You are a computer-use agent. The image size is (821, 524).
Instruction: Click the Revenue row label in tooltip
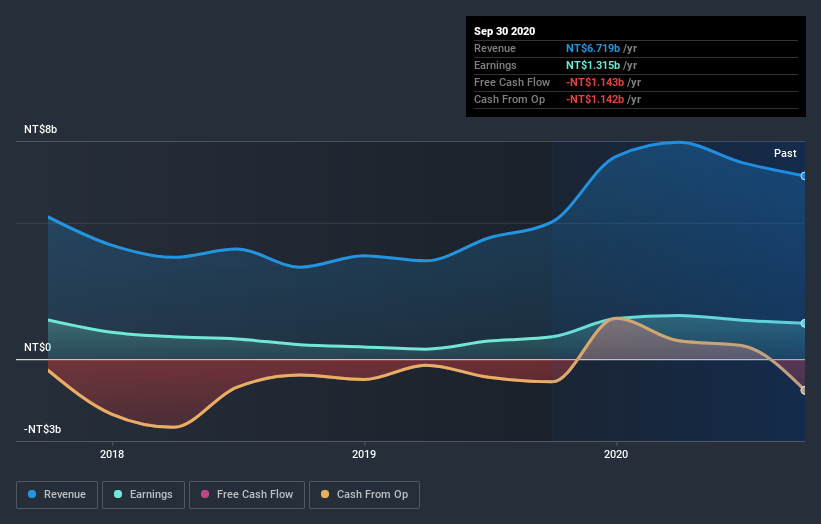[495, 48]
